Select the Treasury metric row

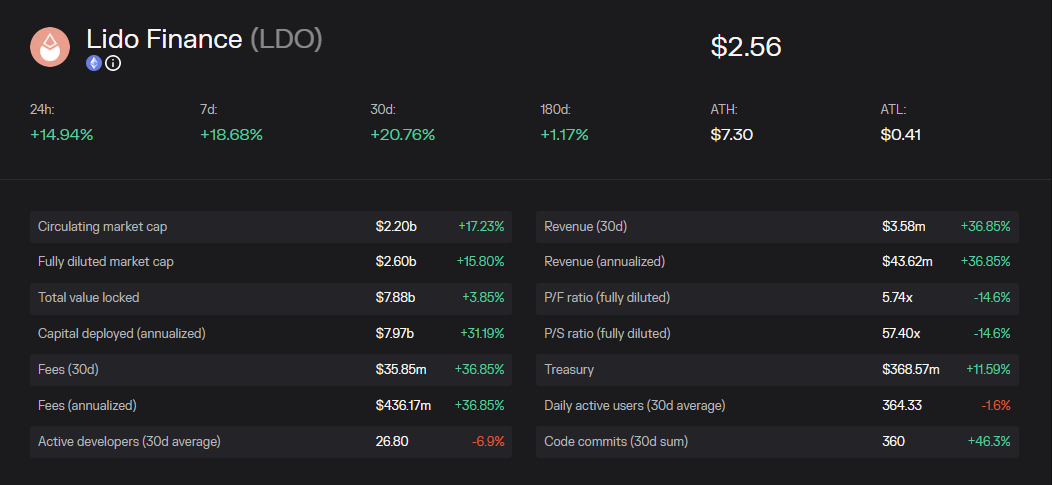point(777,370)
